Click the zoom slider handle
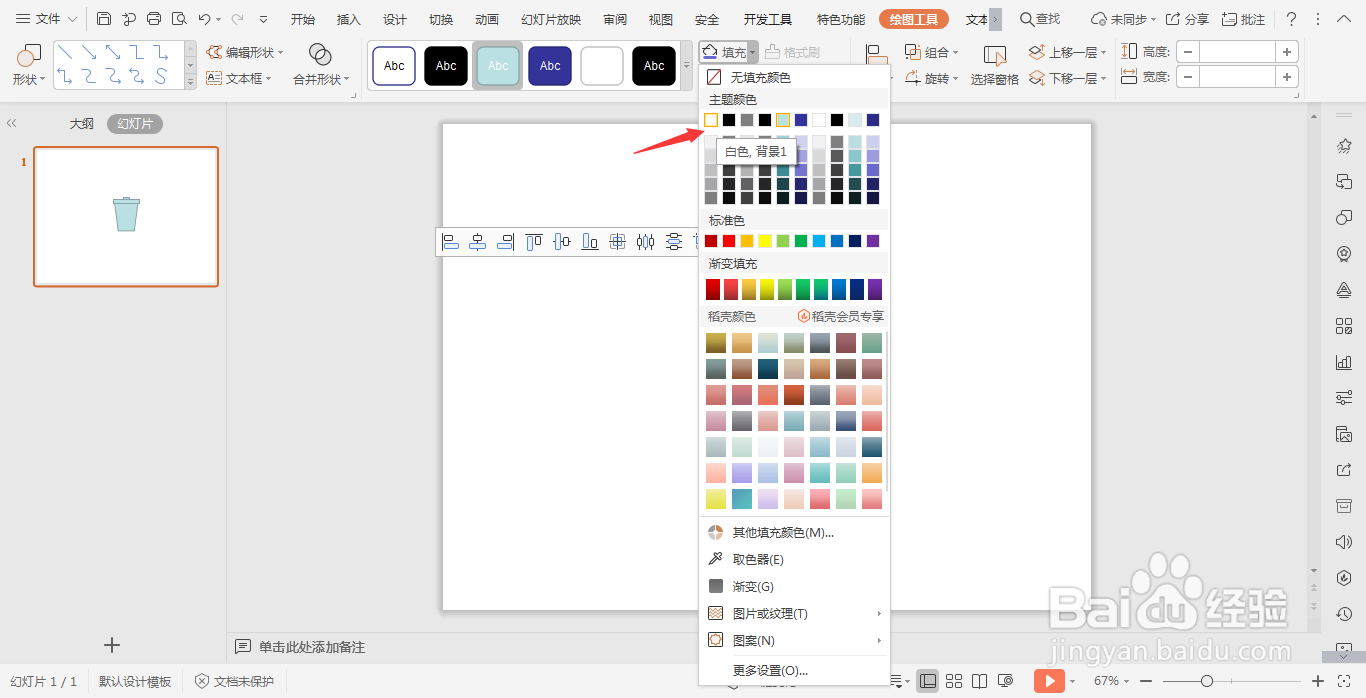 click(x=1207, y=681)
